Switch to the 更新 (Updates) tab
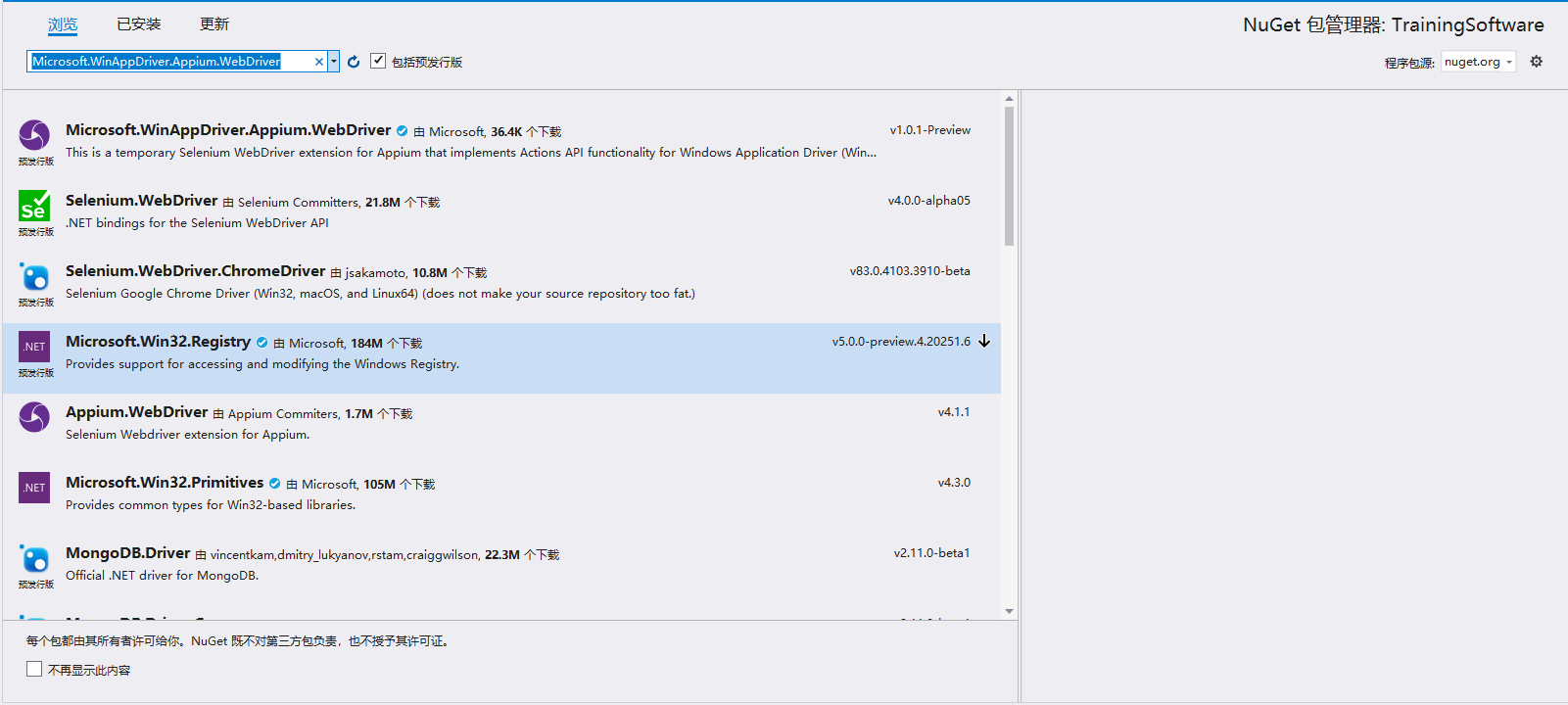This screenshot has width=1568, height=705. click(214, 24)
